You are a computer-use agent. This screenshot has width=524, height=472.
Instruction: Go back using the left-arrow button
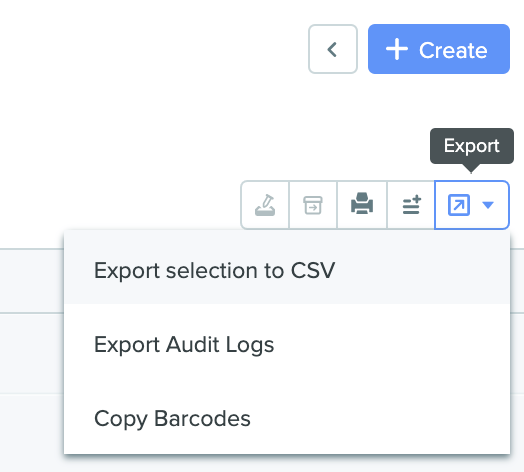tap(333, 49)
